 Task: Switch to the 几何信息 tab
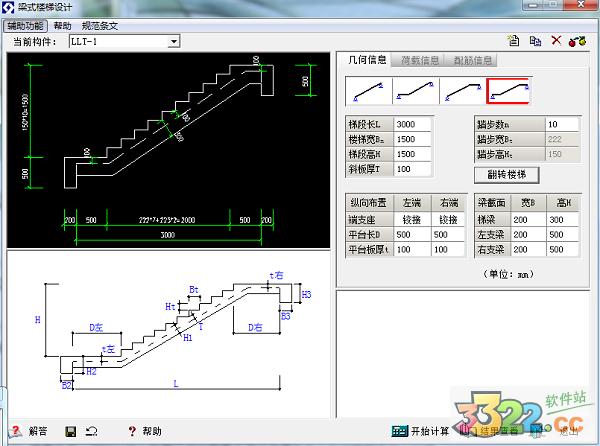click(x=367, y=60)
